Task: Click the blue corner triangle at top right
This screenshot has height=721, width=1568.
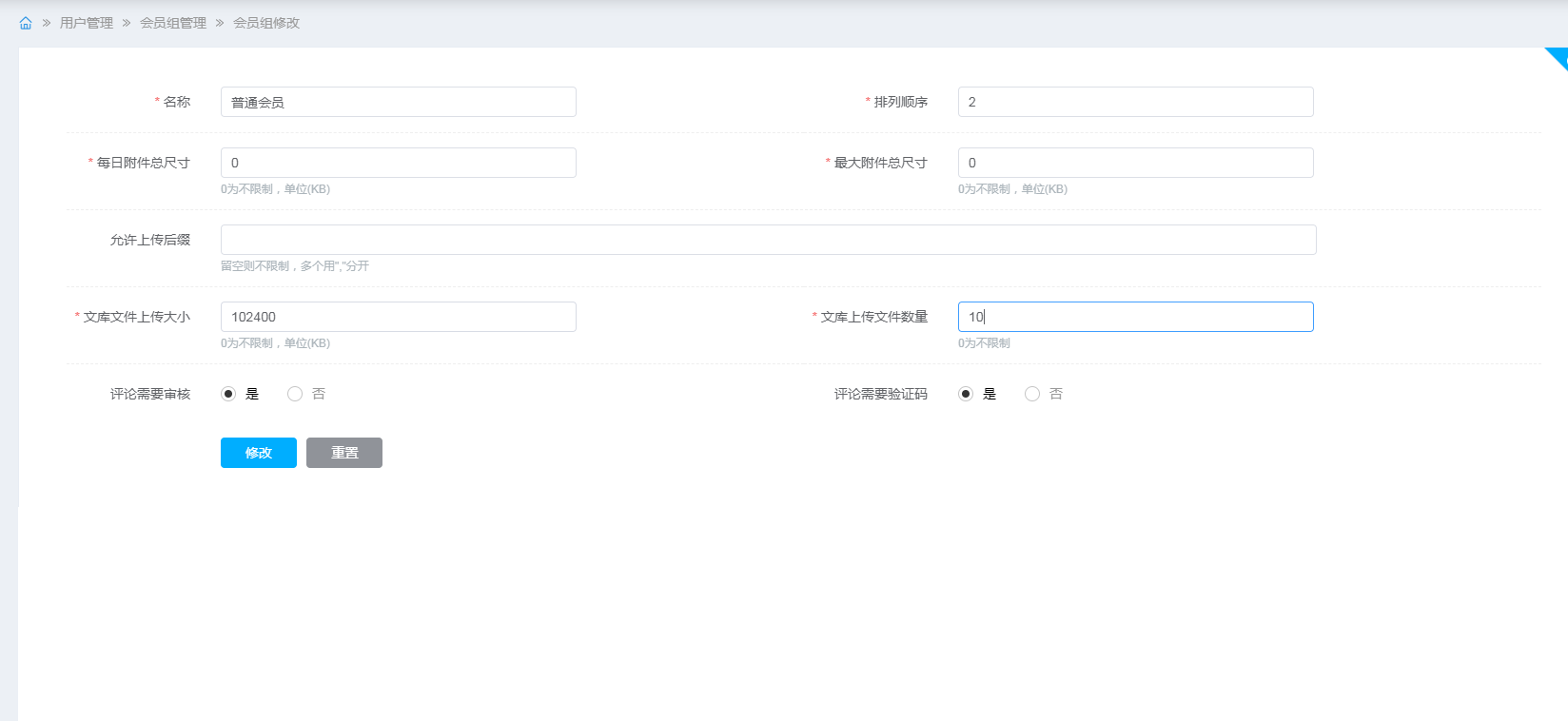Action: (x=1558, y=57)
